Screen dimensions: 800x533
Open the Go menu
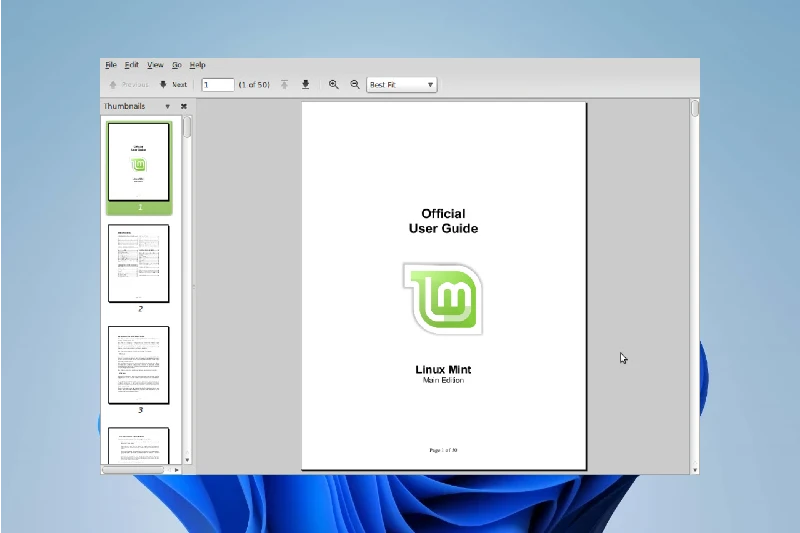point(177,65)
